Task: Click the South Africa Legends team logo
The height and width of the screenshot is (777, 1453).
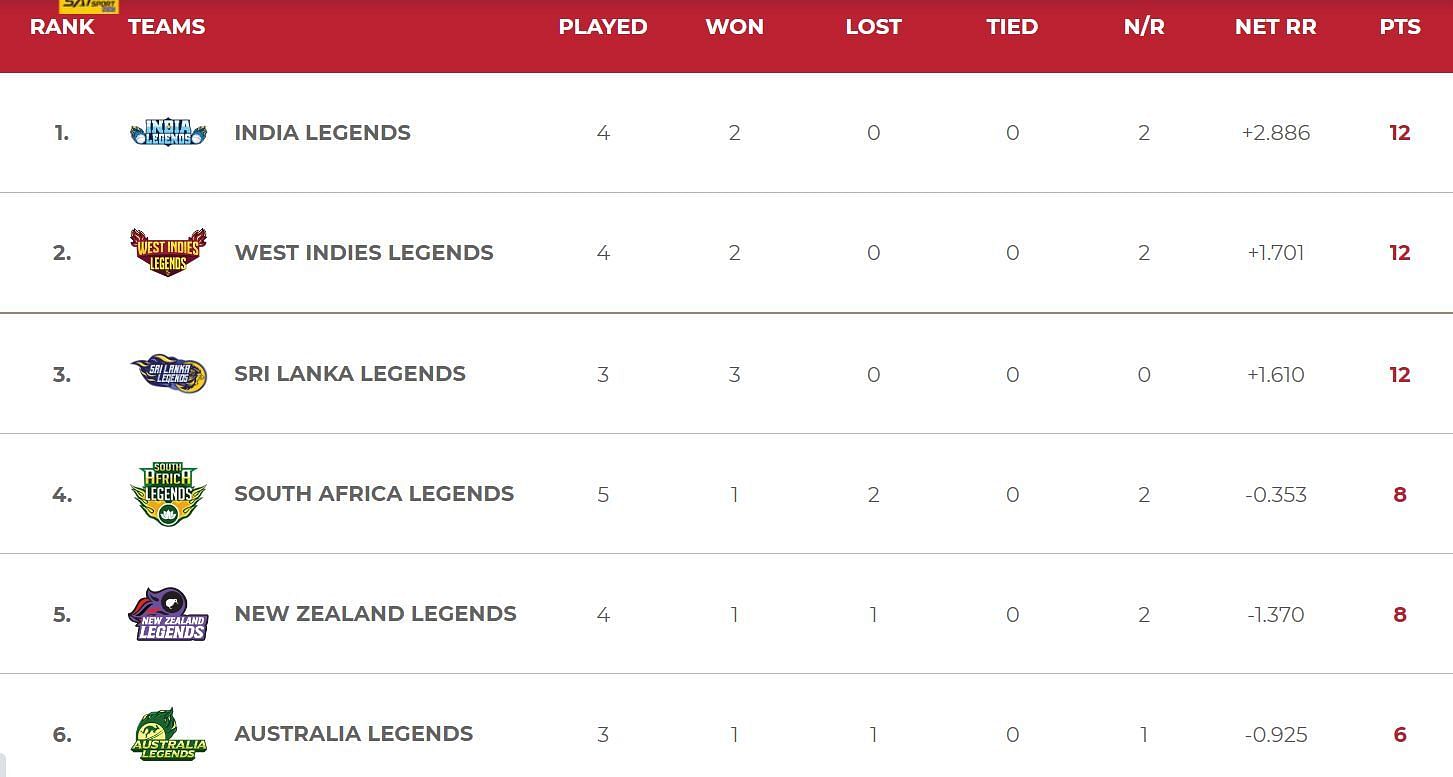Action: coord(168,494)
